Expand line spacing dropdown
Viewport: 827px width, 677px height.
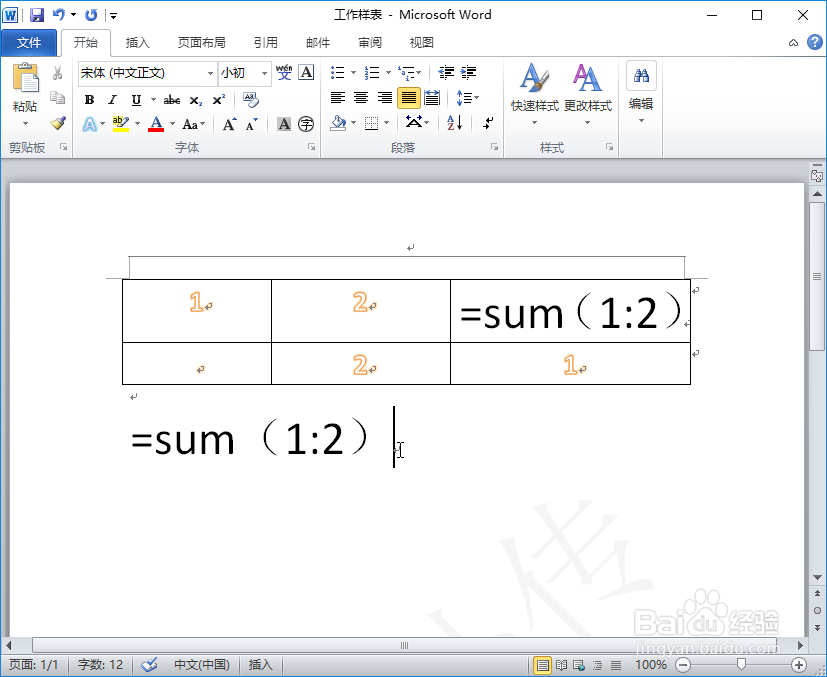point(476,98)
